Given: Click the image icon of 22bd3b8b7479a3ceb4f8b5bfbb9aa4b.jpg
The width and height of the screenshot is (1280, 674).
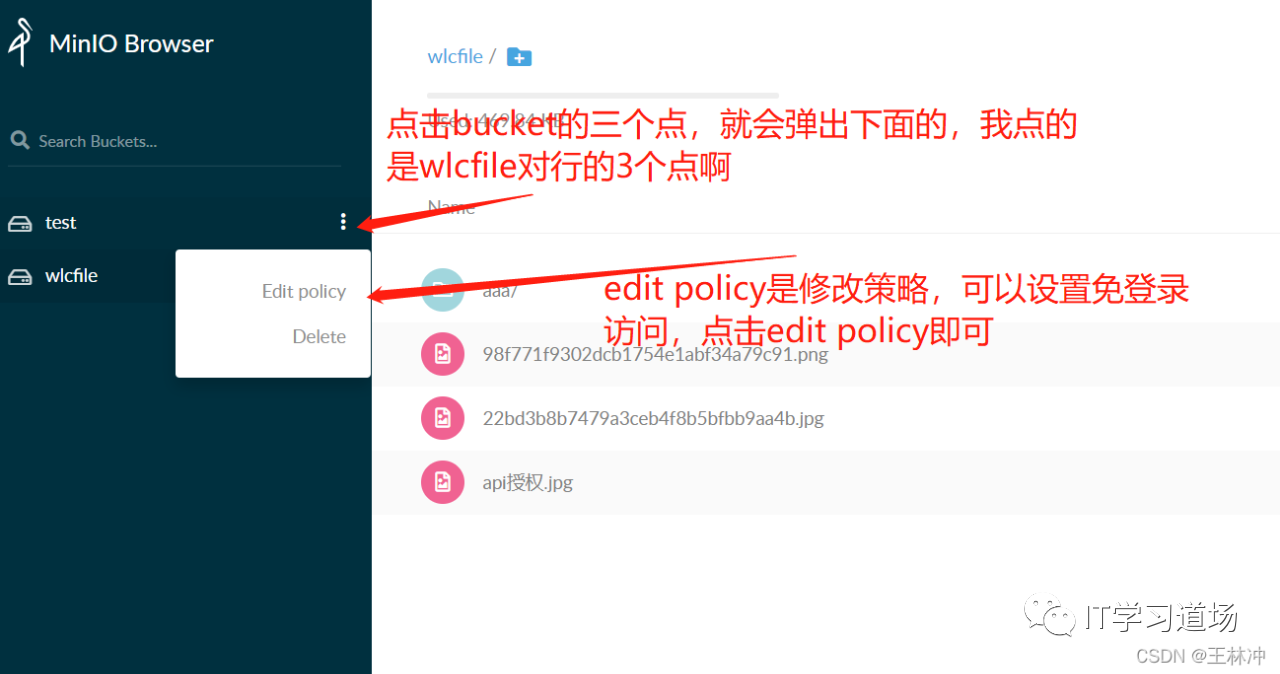Looking at the screenshot, I should click(x=443, y=418).
